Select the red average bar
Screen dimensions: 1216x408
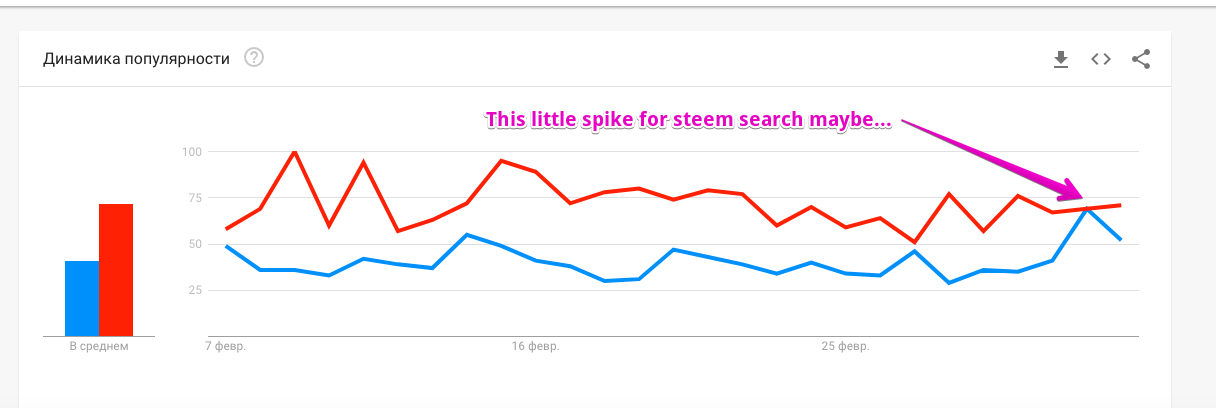(x=116, y=270)
